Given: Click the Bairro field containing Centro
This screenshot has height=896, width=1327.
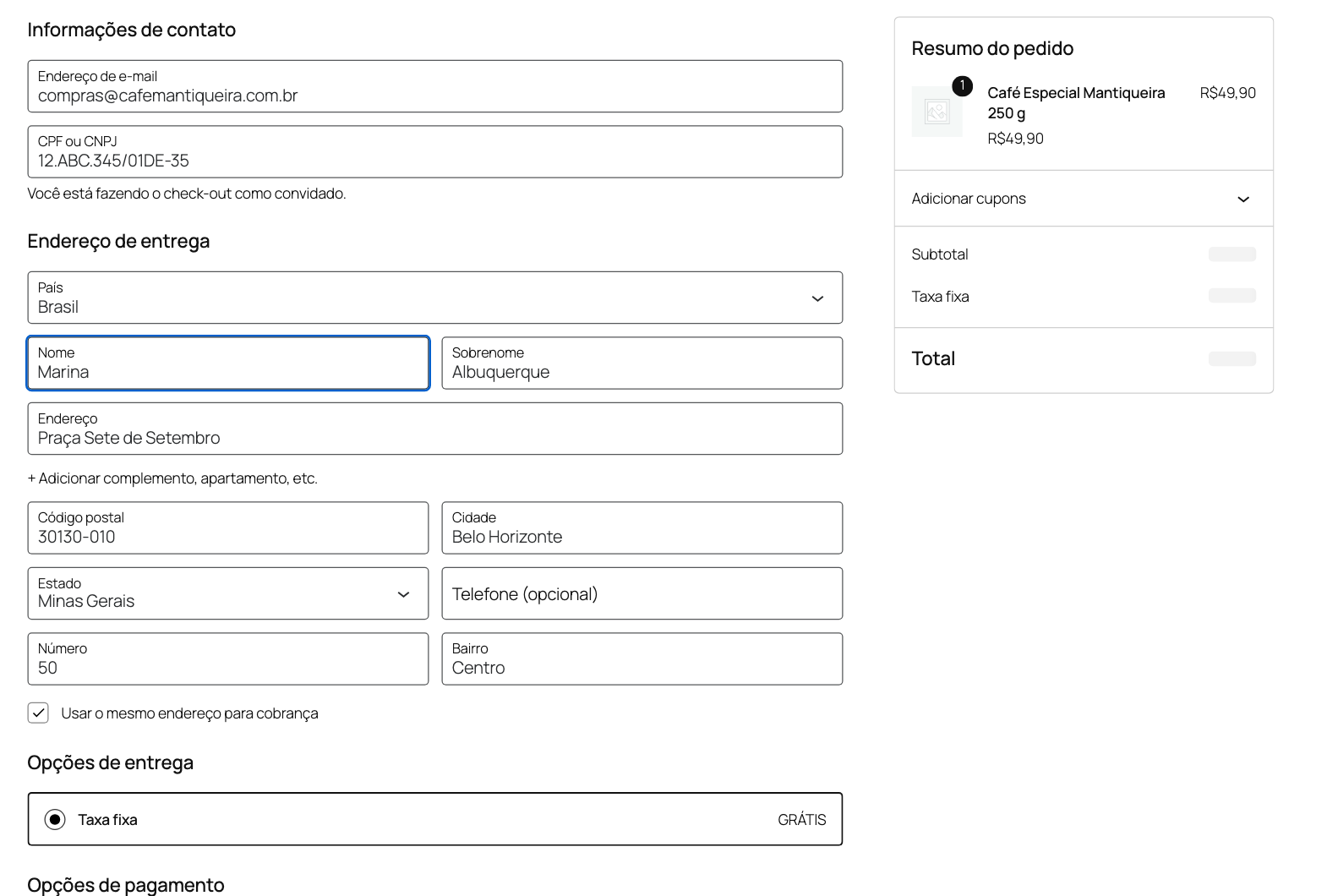Looking at the screenshot, I should pos(642,659).
